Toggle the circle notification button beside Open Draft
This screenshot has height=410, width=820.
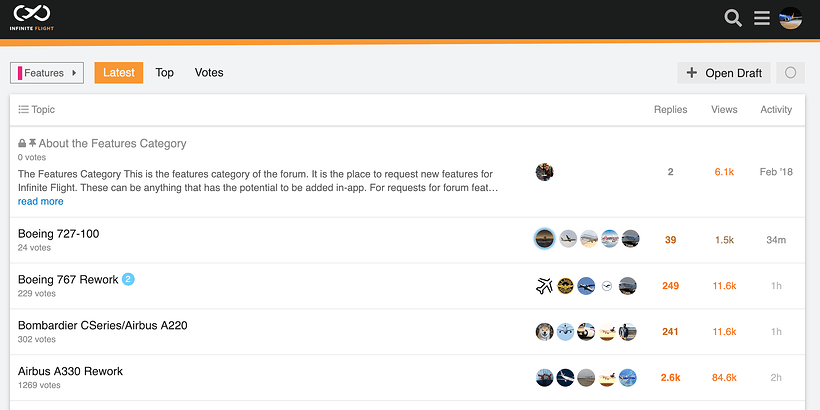pos(790,73)
